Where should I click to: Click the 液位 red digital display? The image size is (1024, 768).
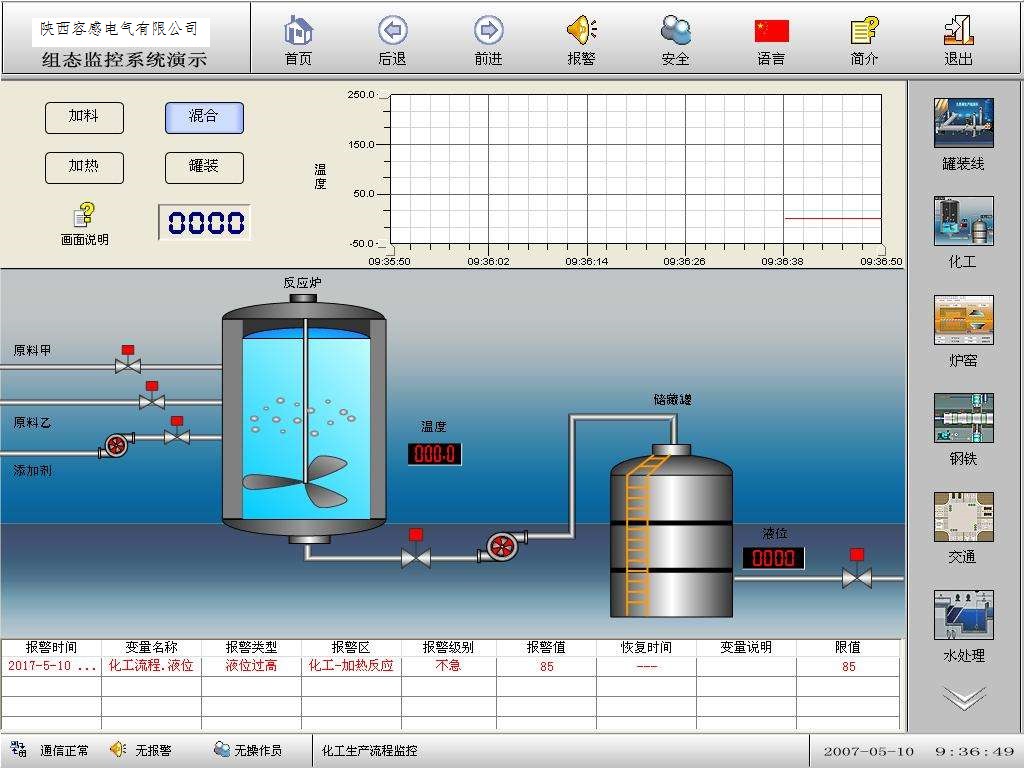click(773, 558)
